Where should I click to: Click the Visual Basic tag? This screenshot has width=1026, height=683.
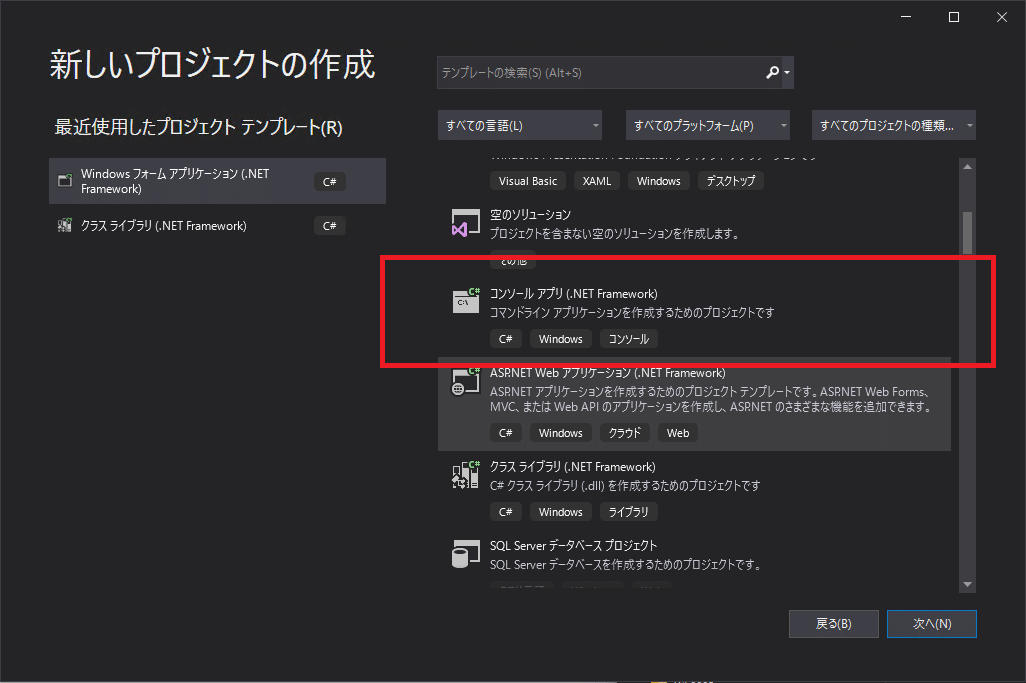[x=527, y=181]
